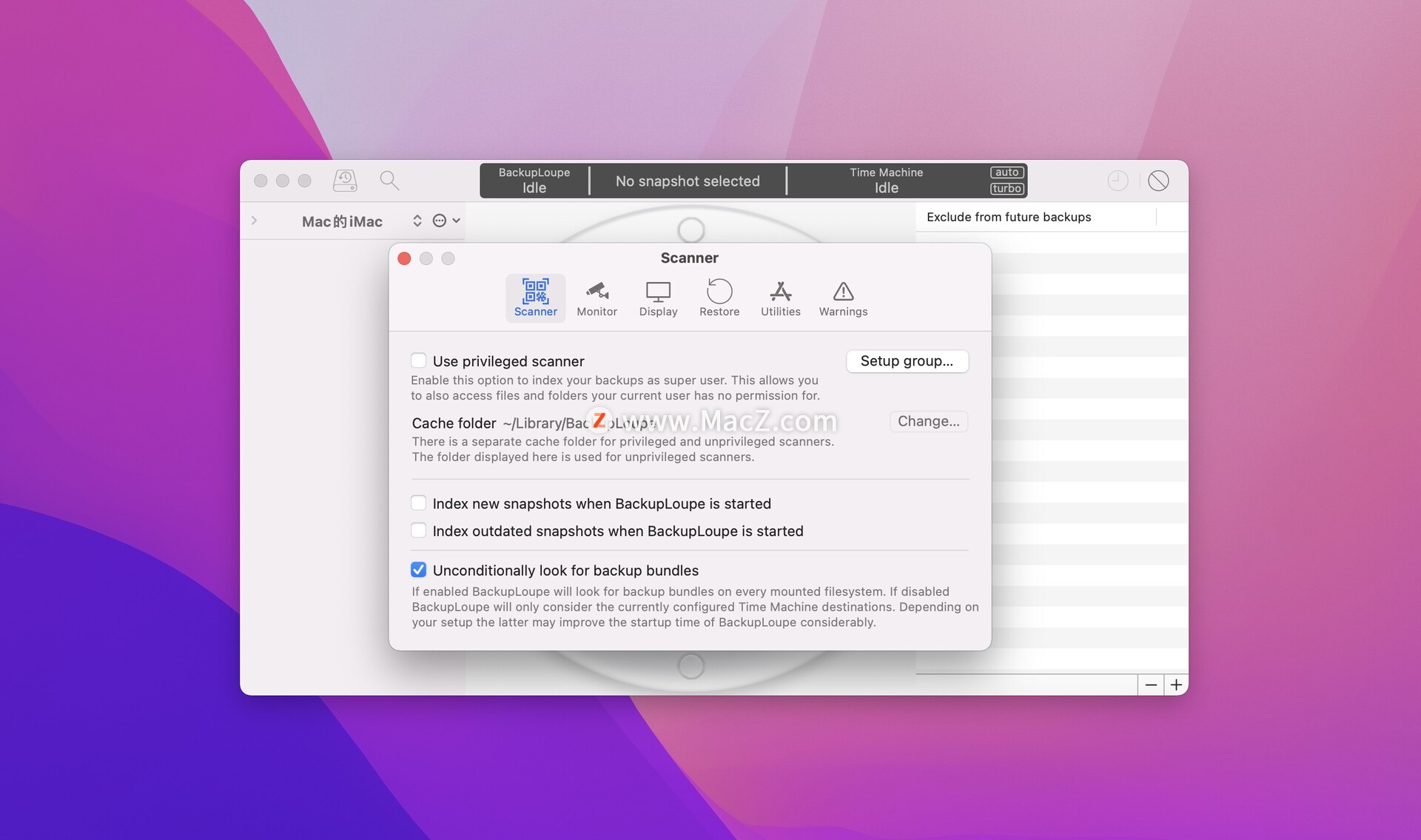Click the Setup group... button

click(x=907, y=361)
